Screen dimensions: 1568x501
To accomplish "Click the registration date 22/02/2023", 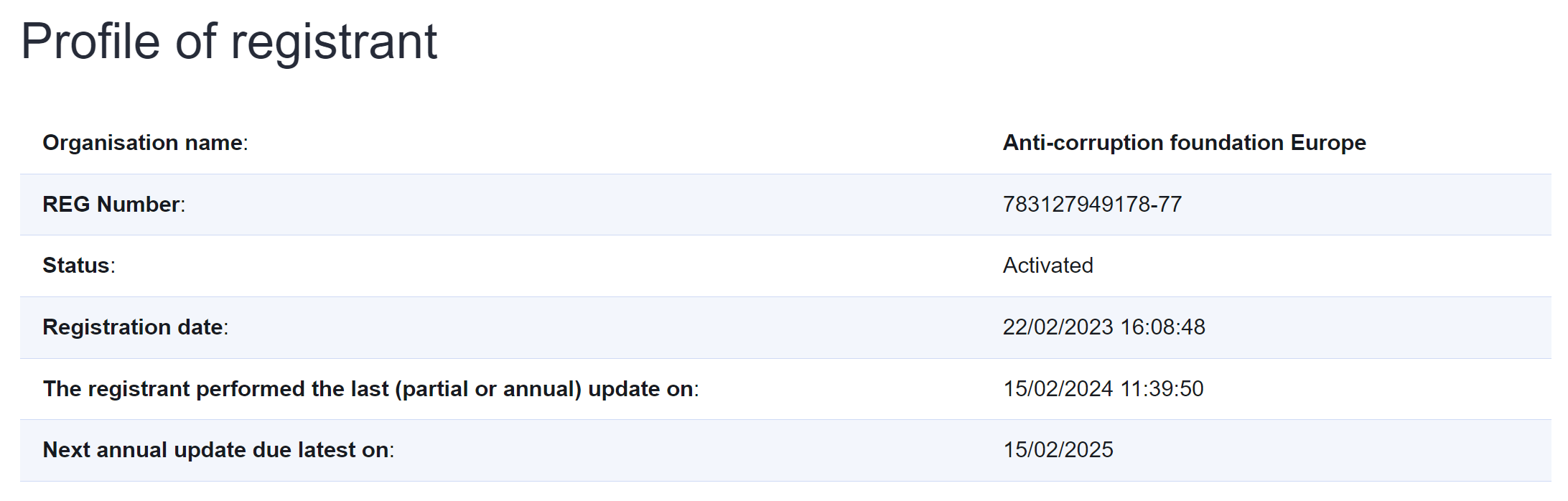I will click(1058, 327).
